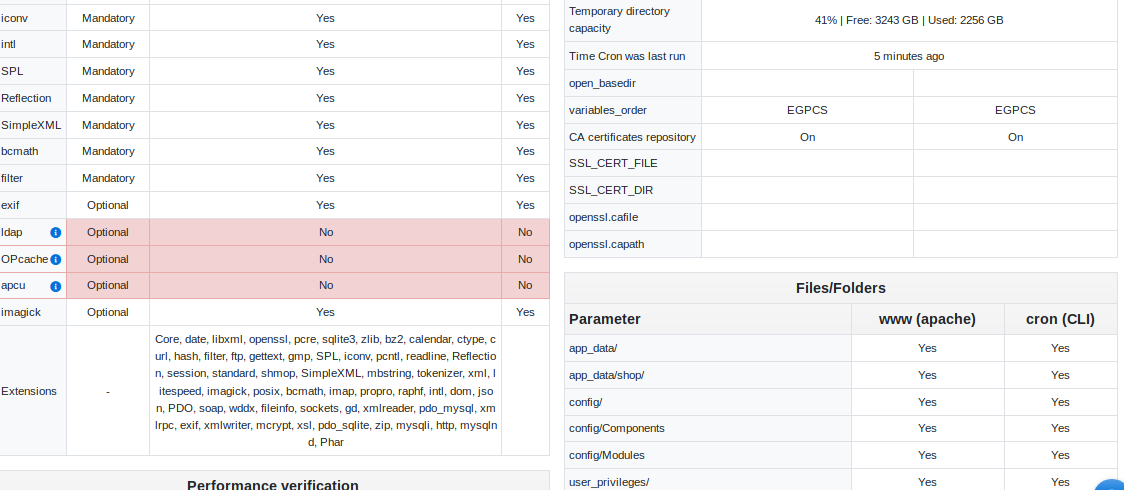The image size is (1124, 490).
Task: Click the Parameter column header in Files/Folders
Action: tap(604, 320)
